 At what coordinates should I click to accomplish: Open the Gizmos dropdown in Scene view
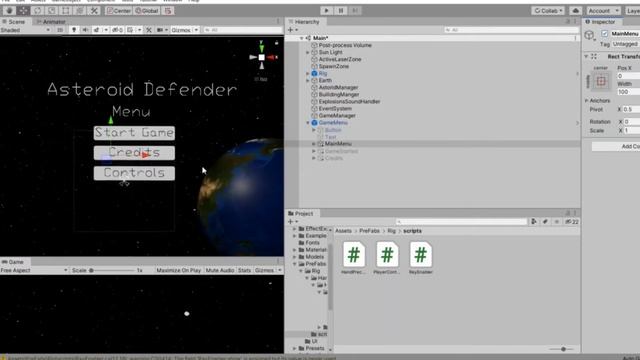184,30
